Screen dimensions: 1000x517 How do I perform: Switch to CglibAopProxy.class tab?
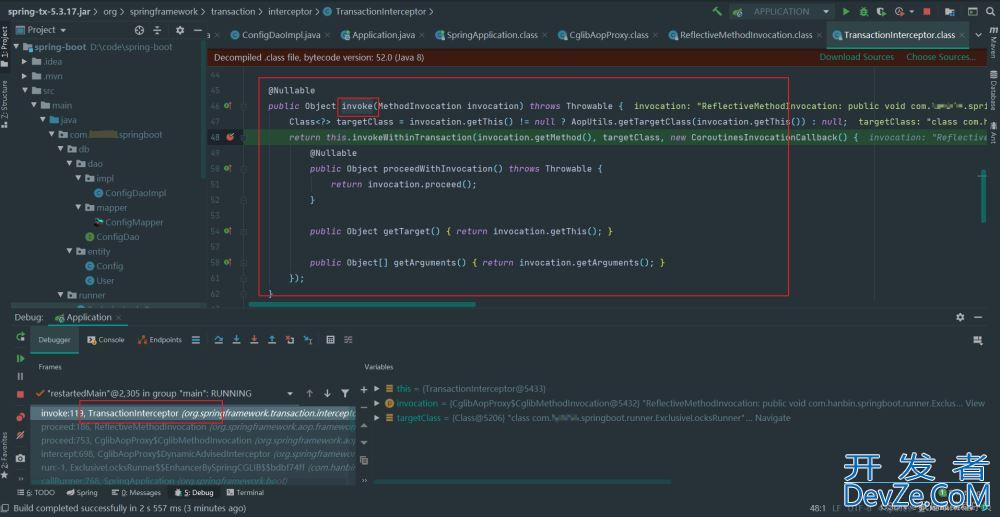[x=609, y=35]
